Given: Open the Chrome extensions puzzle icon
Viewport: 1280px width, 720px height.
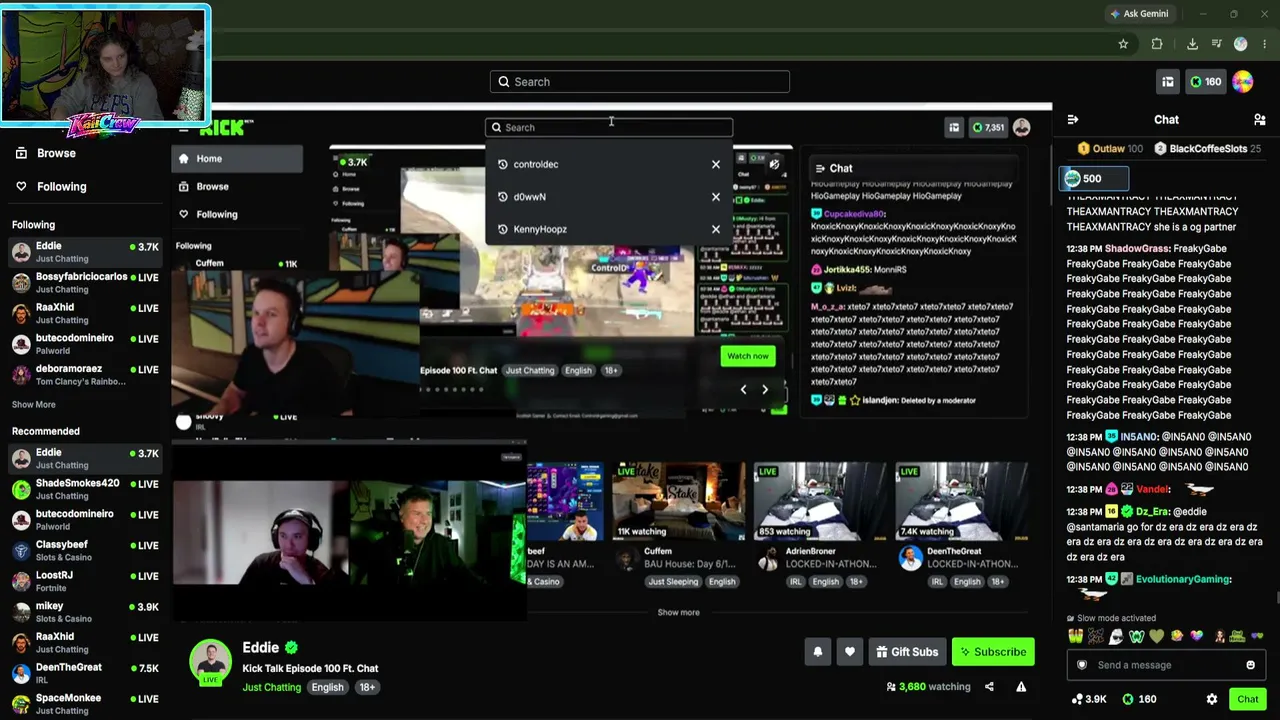Looking at the screenshot, I should (1157, 44).
